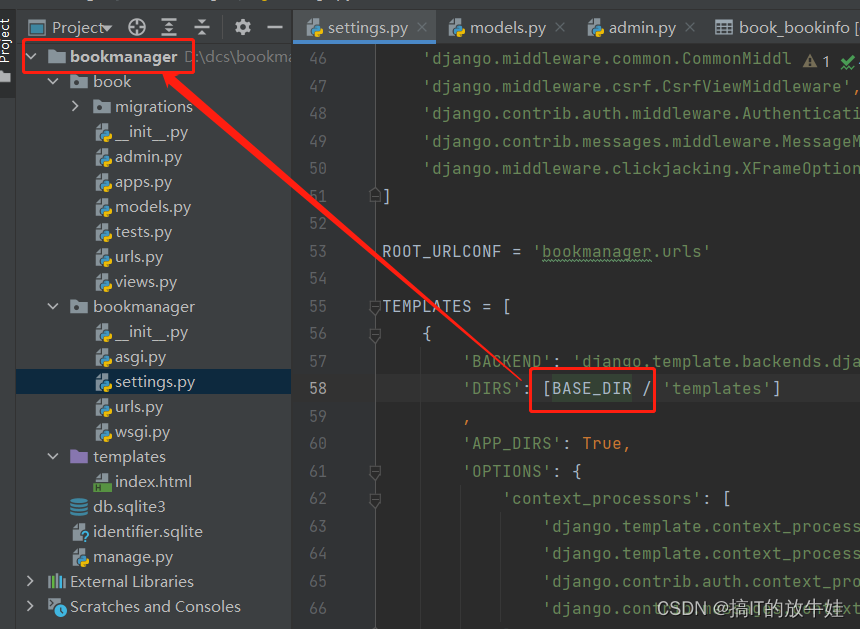Click the 'templates' string on line 58
Viewport: 860px width, 629px height.
coord(717,388)
